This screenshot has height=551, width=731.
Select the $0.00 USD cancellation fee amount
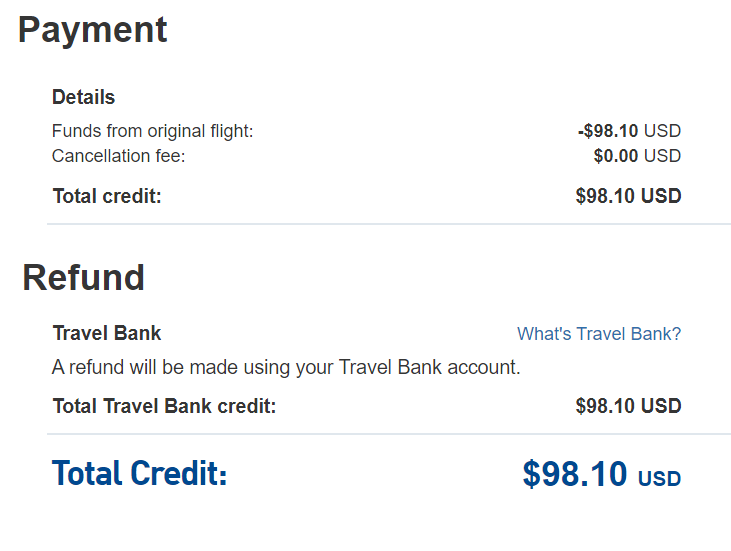coord(636,156)
